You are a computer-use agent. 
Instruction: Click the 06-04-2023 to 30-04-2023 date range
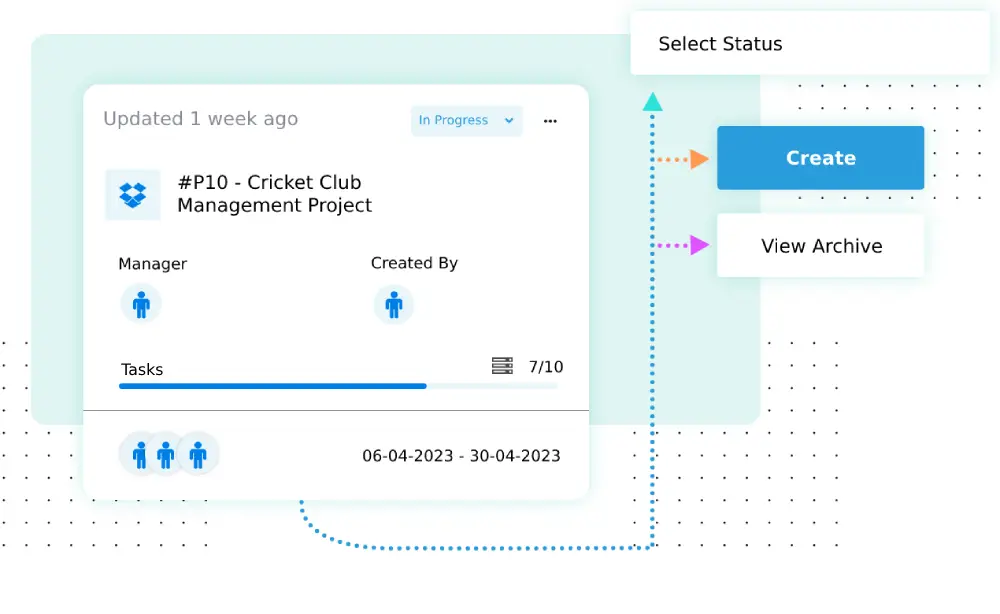[x=461, y=454]
